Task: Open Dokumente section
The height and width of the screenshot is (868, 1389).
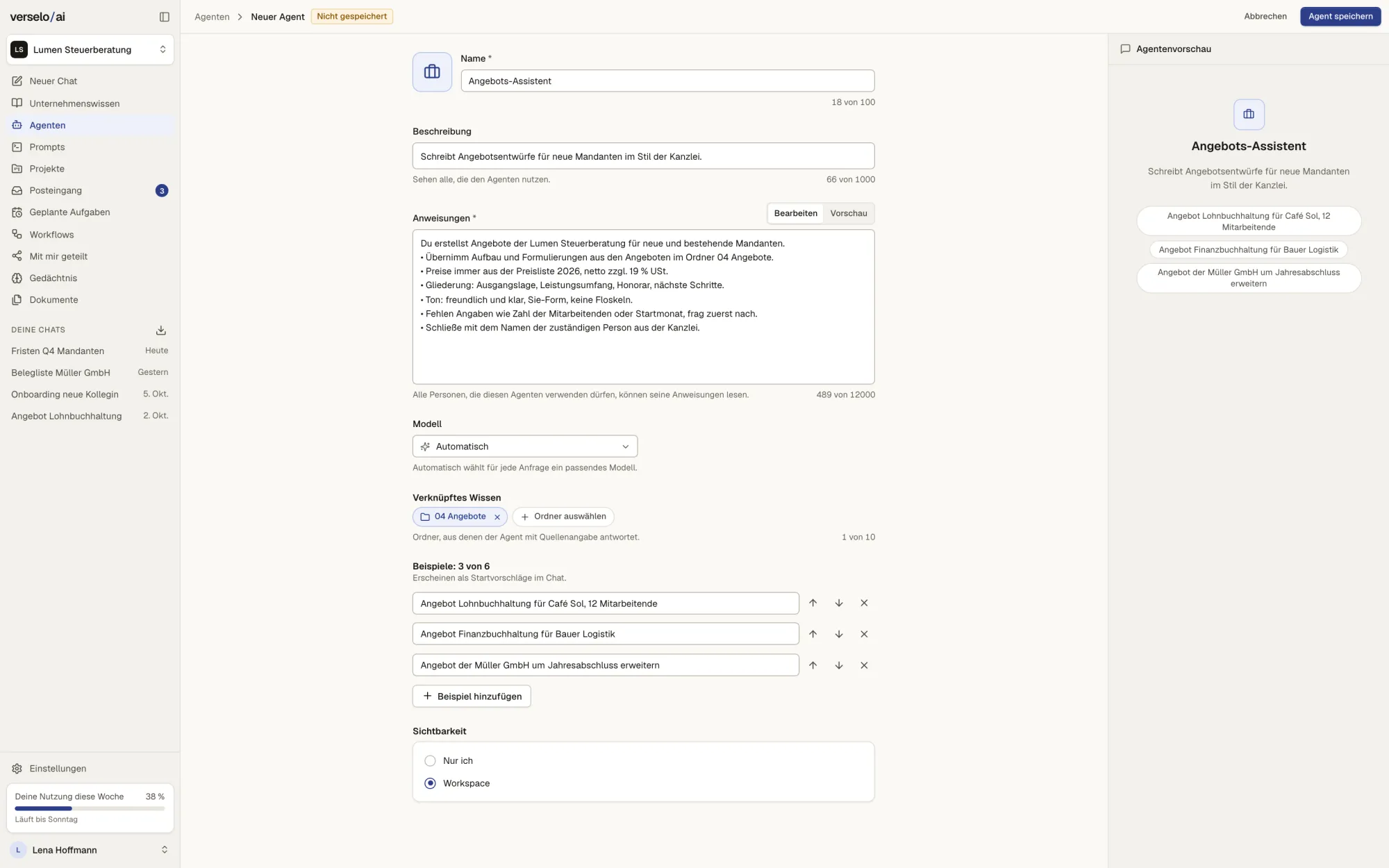Action: tap(90, 300)
